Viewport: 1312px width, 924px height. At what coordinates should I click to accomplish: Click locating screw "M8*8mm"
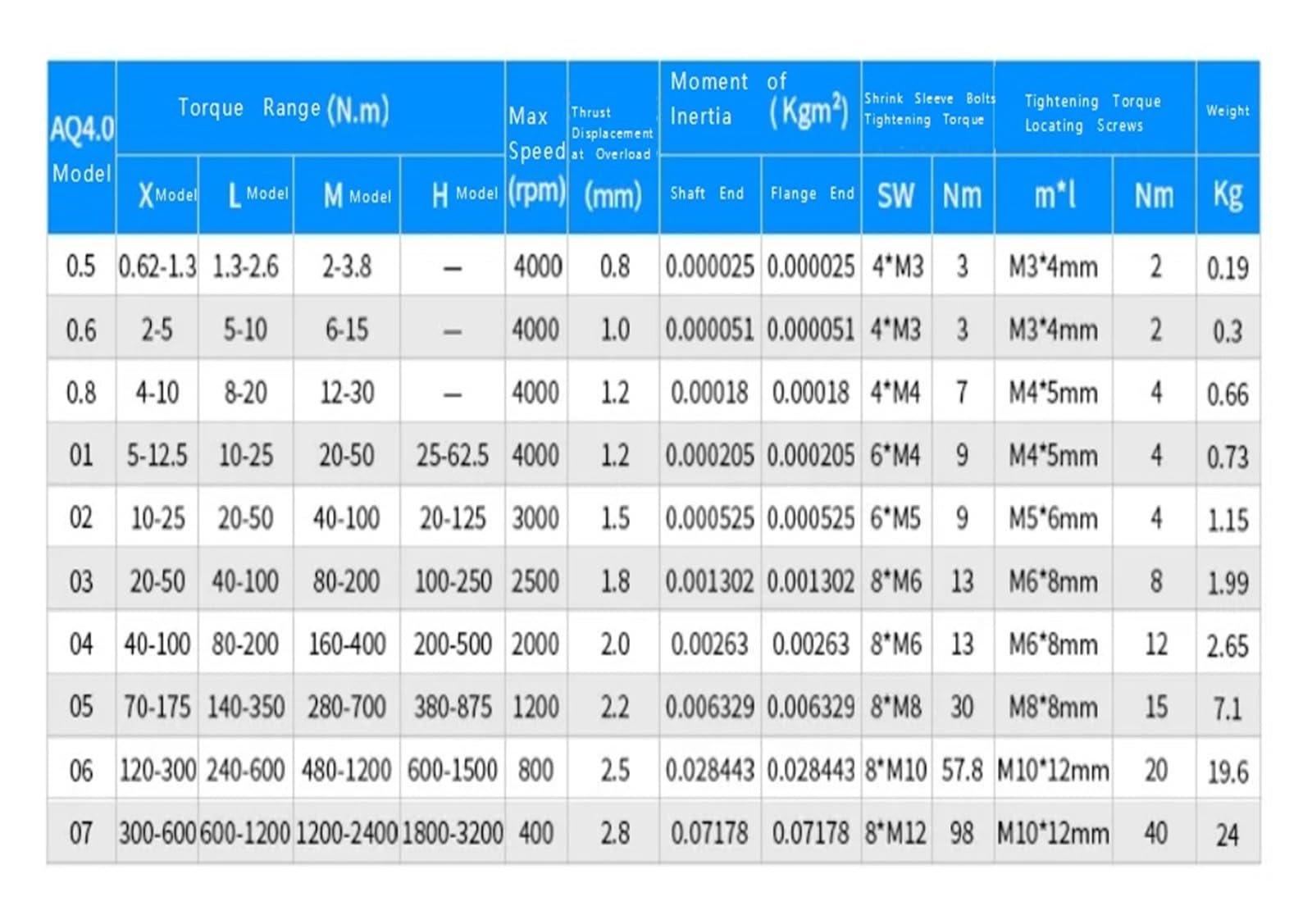tap(1053, 707)
